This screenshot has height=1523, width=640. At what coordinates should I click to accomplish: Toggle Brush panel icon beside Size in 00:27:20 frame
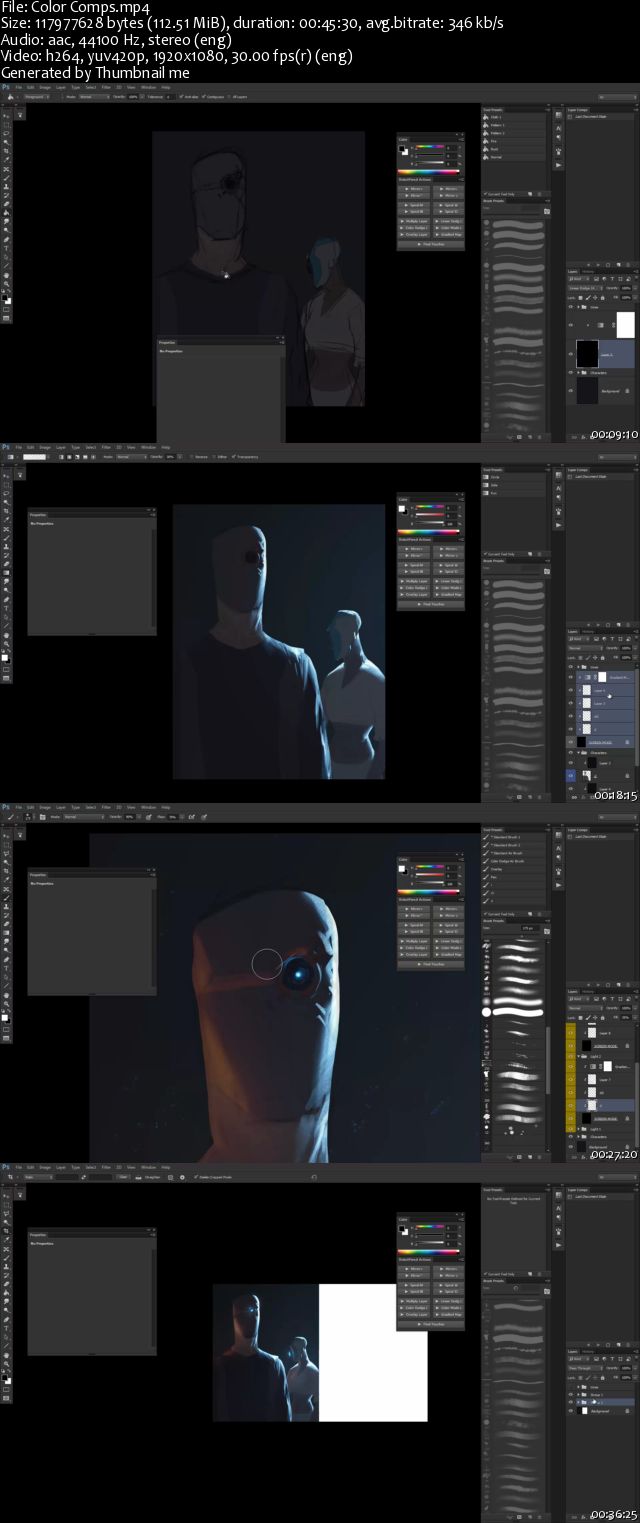pyautogui.click(x=547, y=931)
